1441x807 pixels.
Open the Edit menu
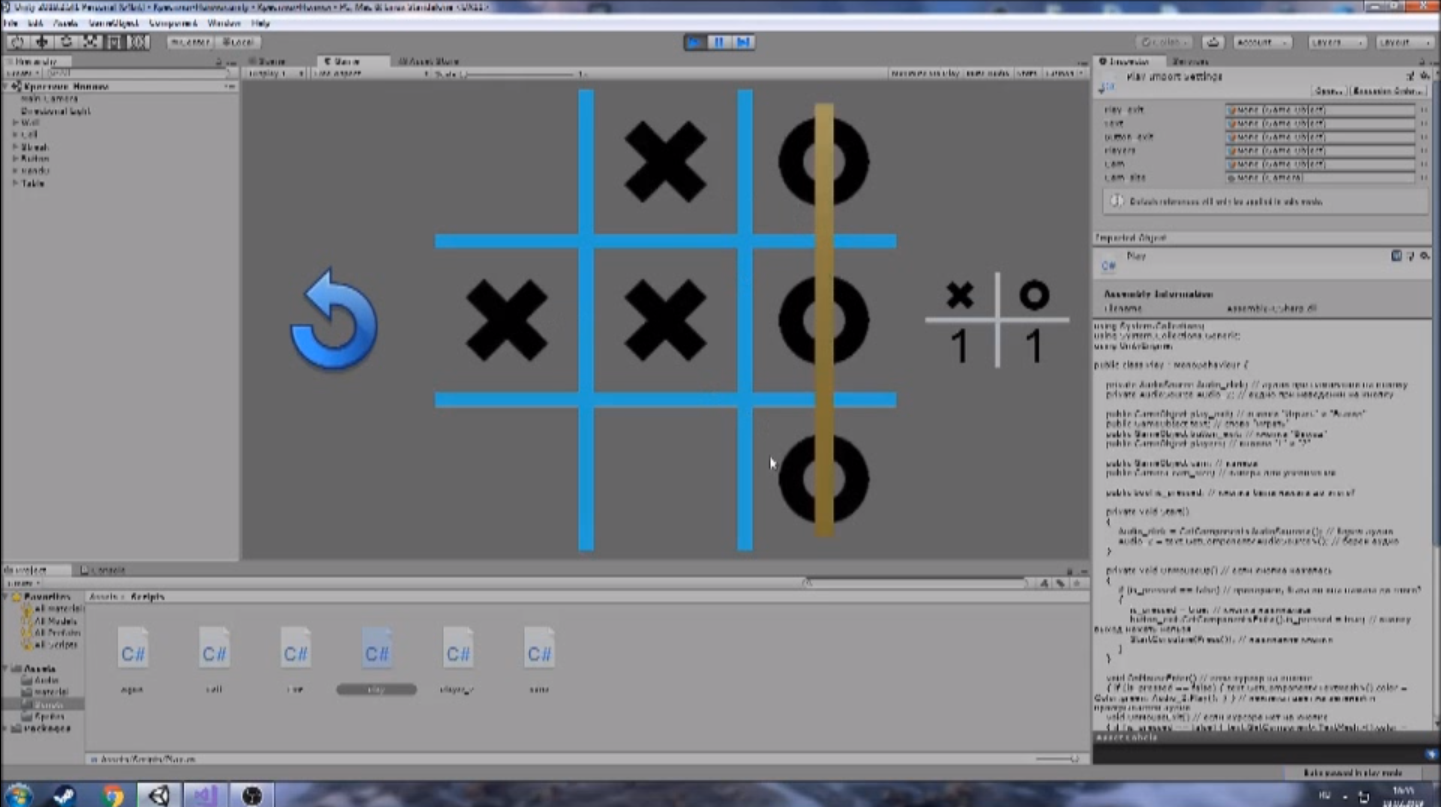tap(35, 22)
